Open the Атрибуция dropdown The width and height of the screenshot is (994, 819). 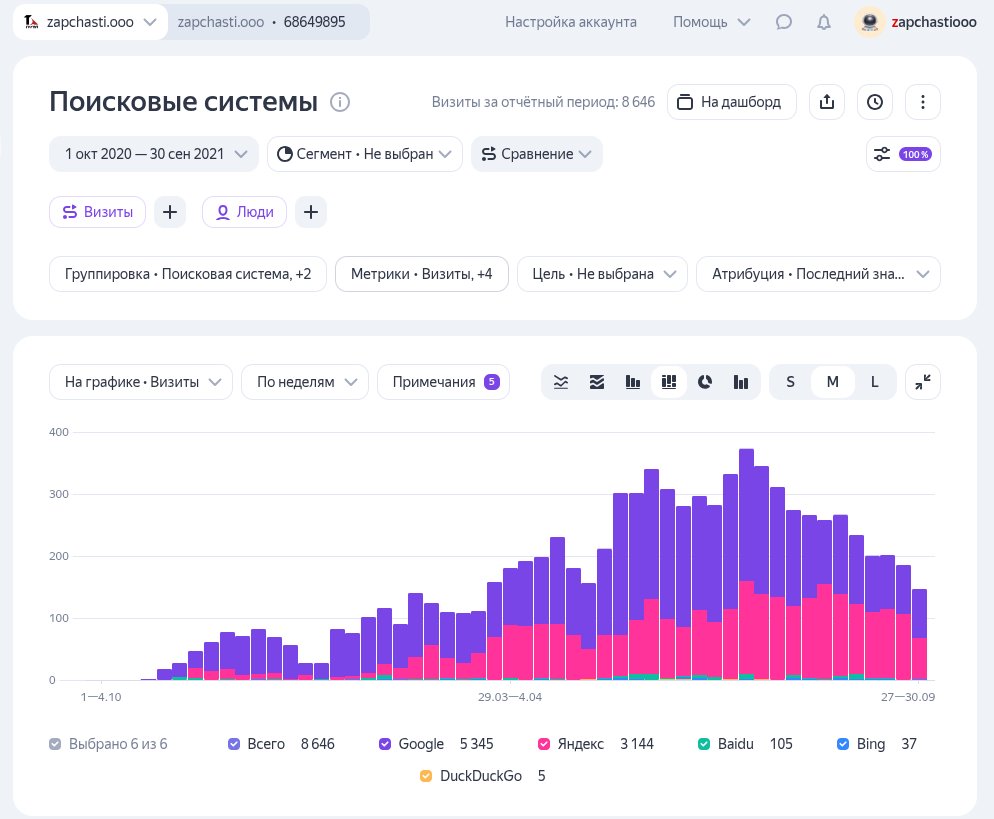click(818, 274)
